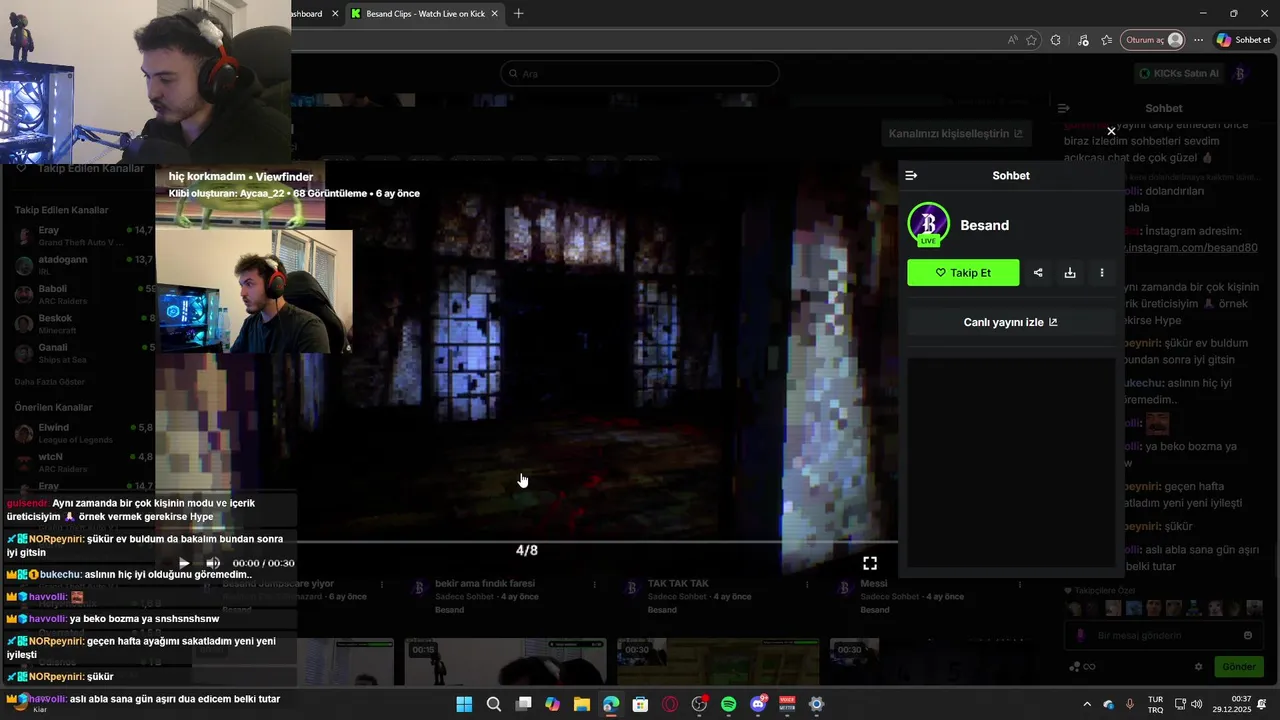Open Microsoft Store from taskbar
This screenshot has width=1280, height=720.
[x=640, y=704]
